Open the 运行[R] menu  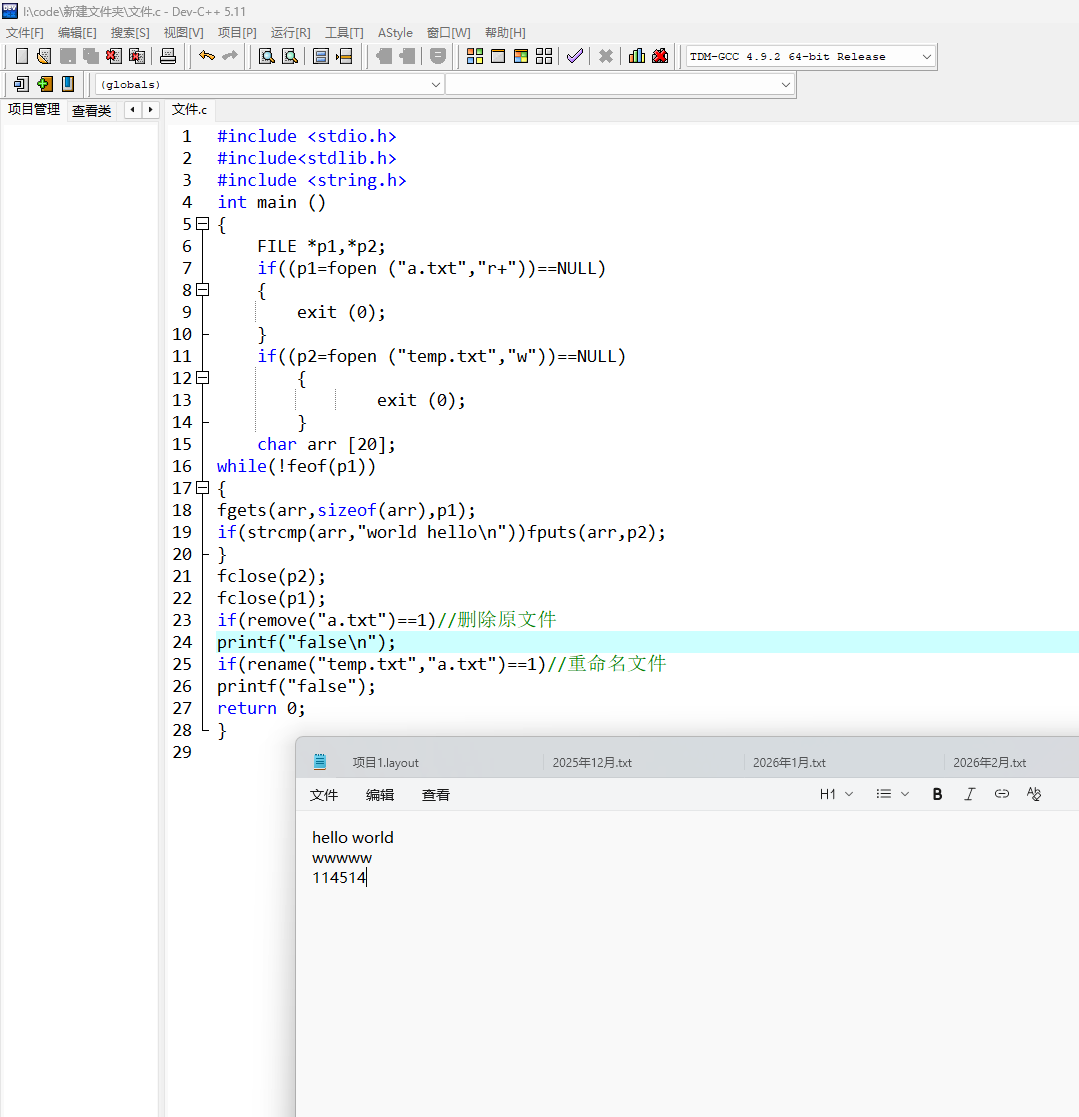291,33
